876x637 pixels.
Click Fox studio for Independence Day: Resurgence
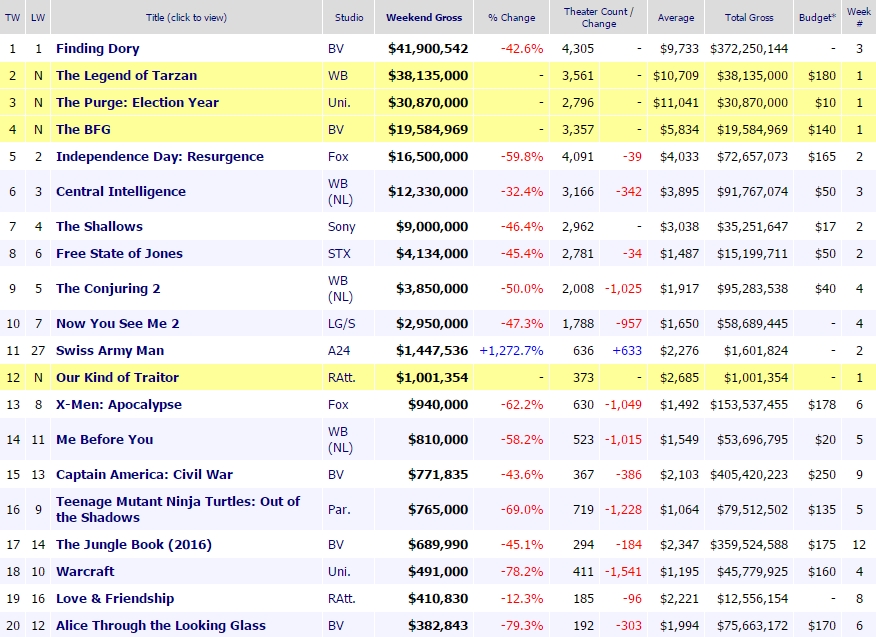[x=338, y=156]
